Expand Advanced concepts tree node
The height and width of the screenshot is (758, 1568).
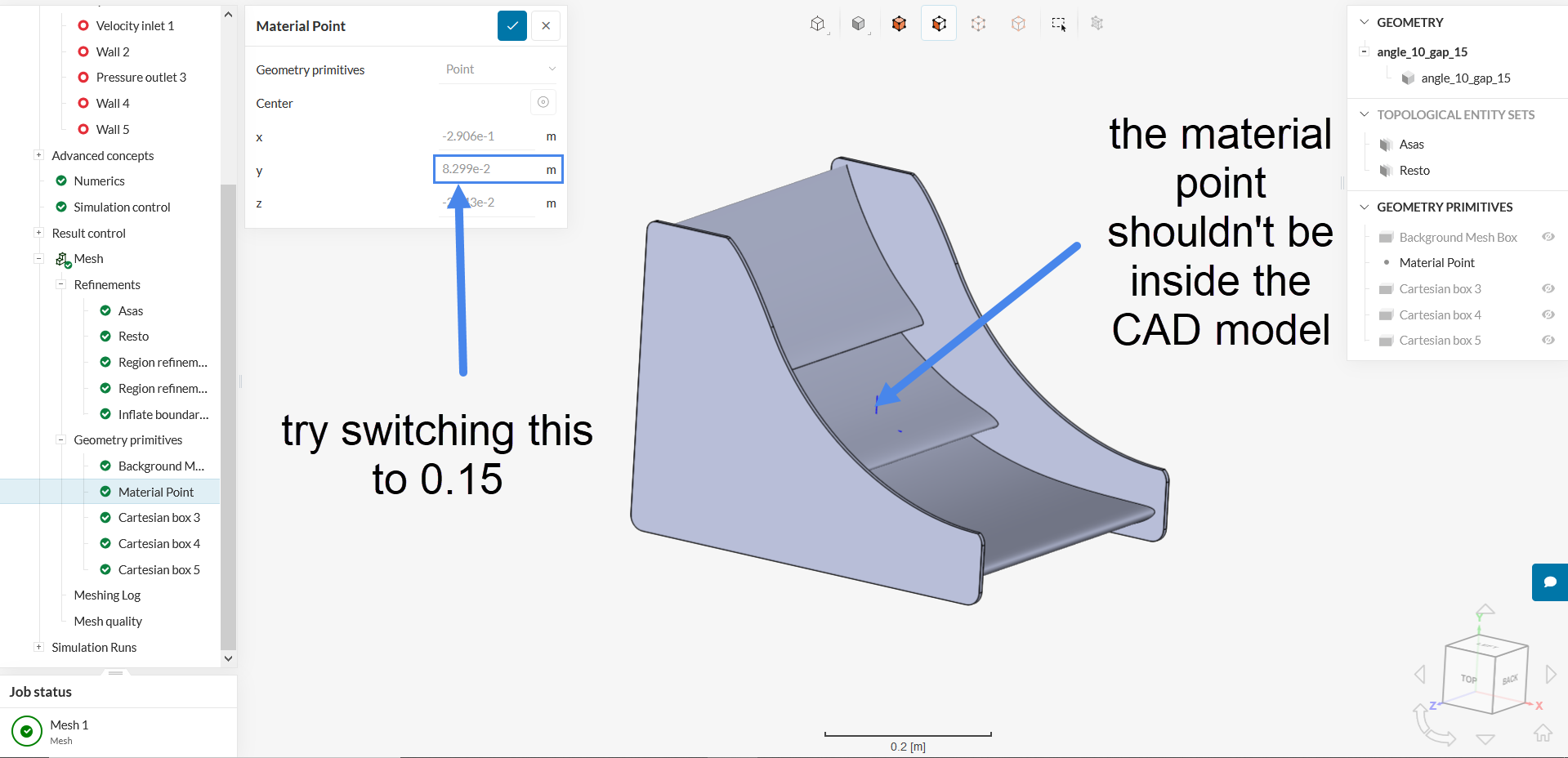pos(38,155)
